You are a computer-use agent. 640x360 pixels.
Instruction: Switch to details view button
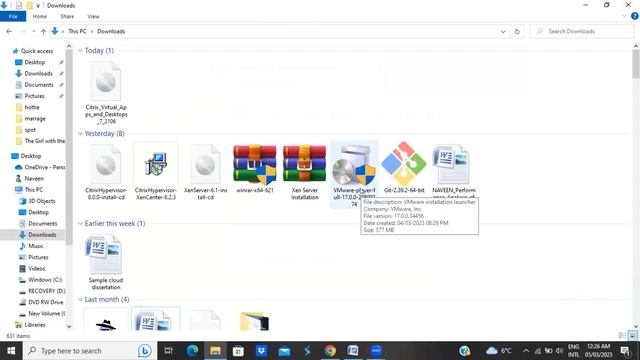pos(622,336)
